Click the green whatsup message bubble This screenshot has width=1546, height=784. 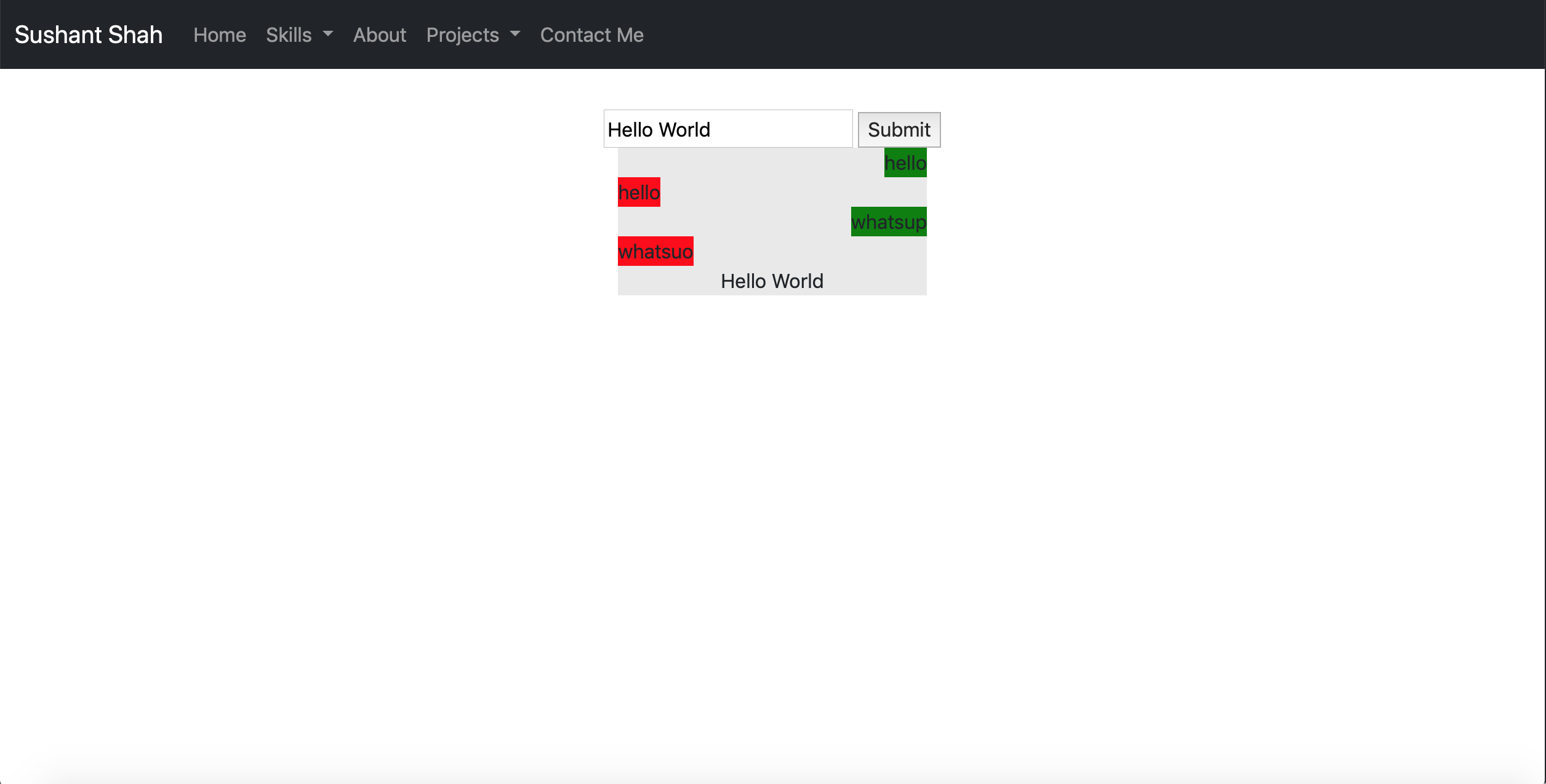888,222
